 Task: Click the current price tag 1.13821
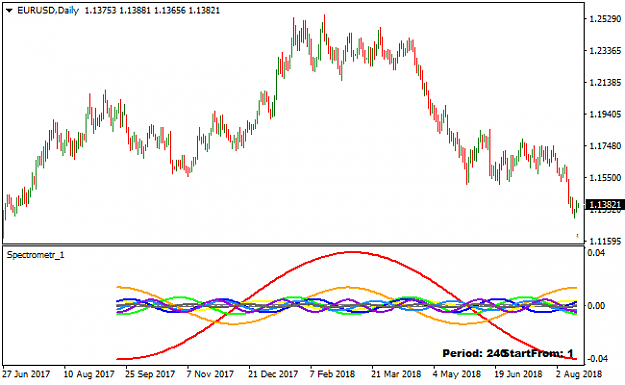[605, 205]
